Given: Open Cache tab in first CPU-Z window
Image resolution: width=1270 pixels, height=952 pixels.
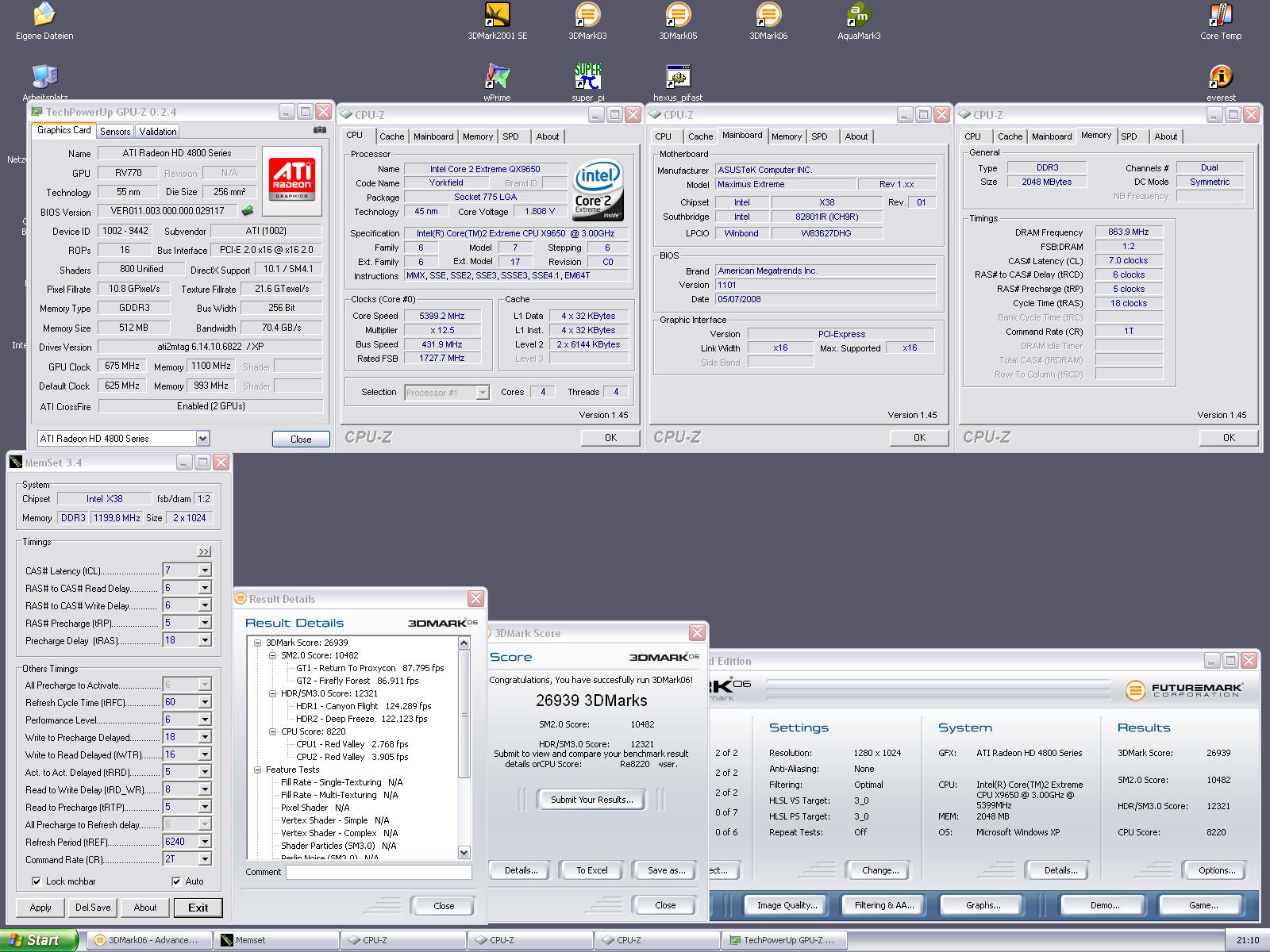Looking at the screenshot, I should click(x=392, y=136).
